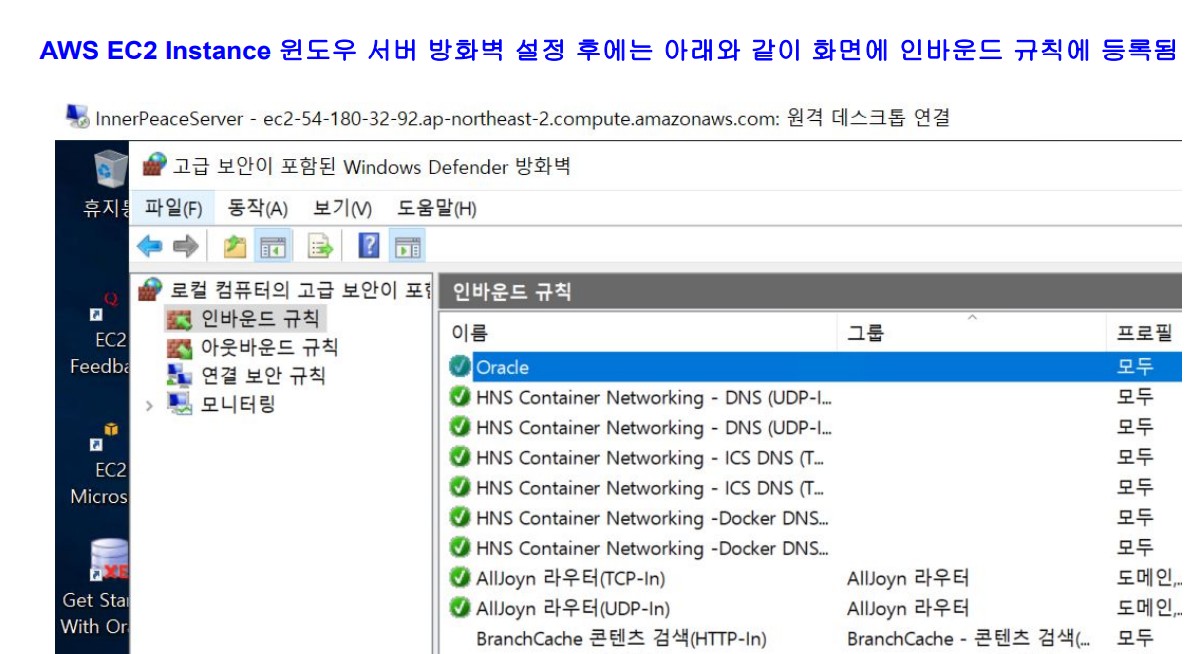
Task: Click the Remote Desktop connection title icon
Action: point(77,116)
